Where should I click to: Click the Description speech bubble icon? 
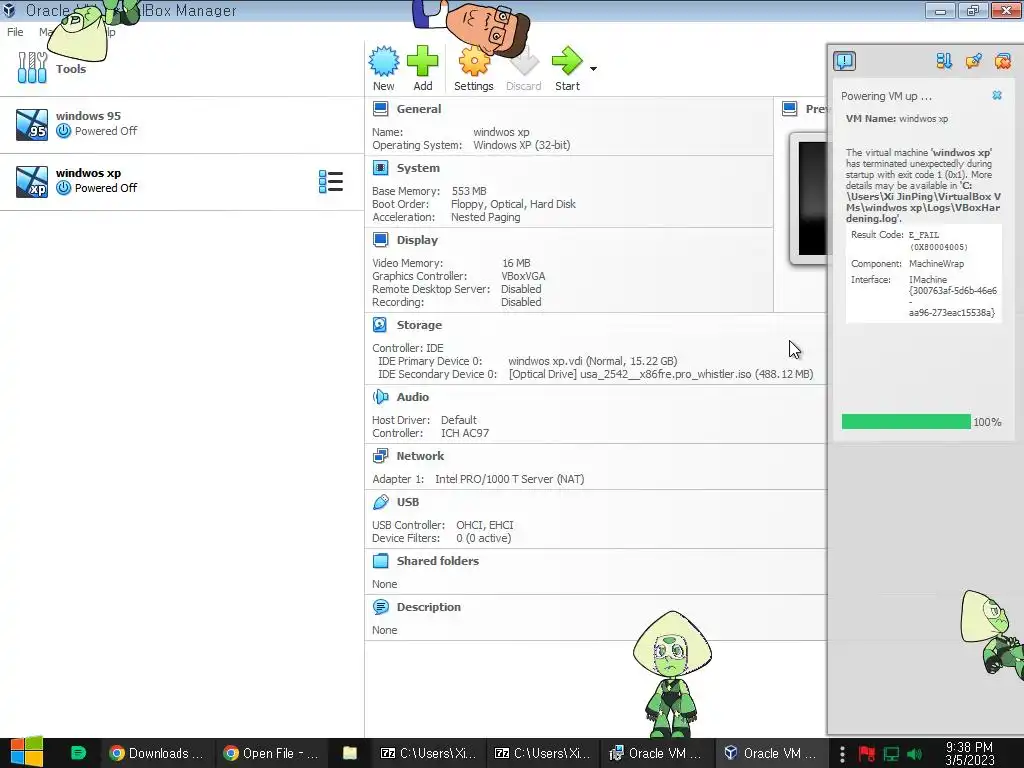click(x=381, y=607)
